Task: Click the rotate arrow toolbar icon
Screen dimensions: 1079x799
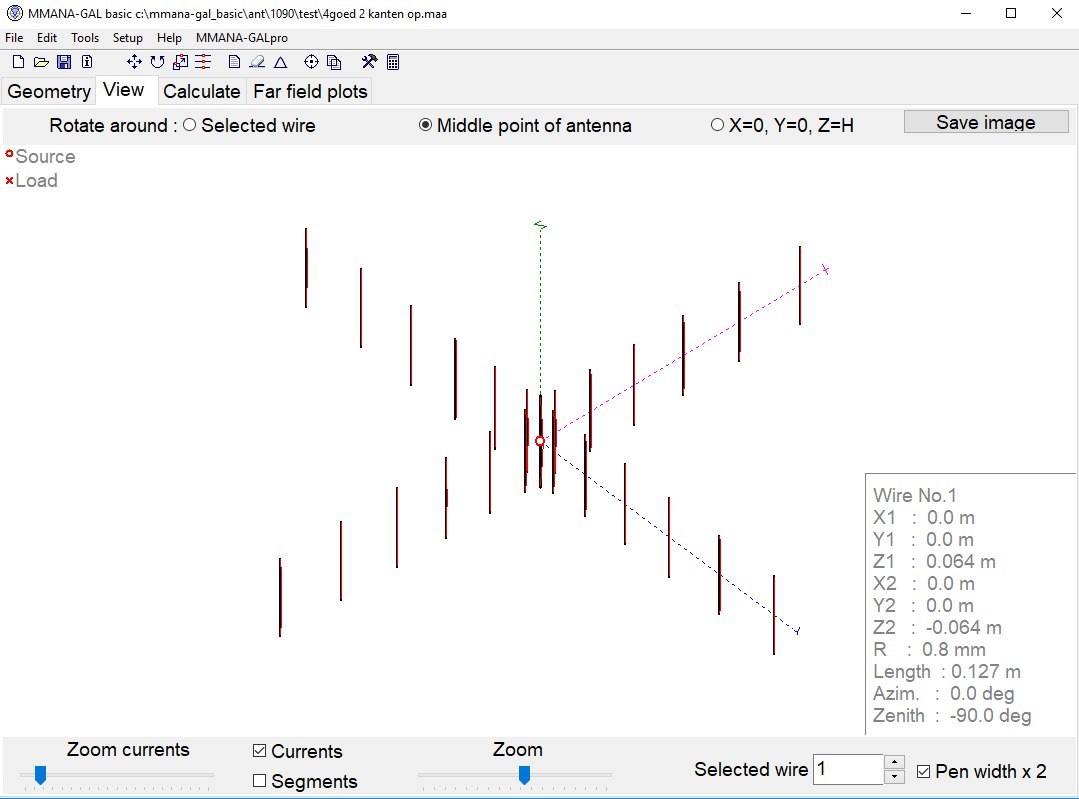Action: (157, 62)
